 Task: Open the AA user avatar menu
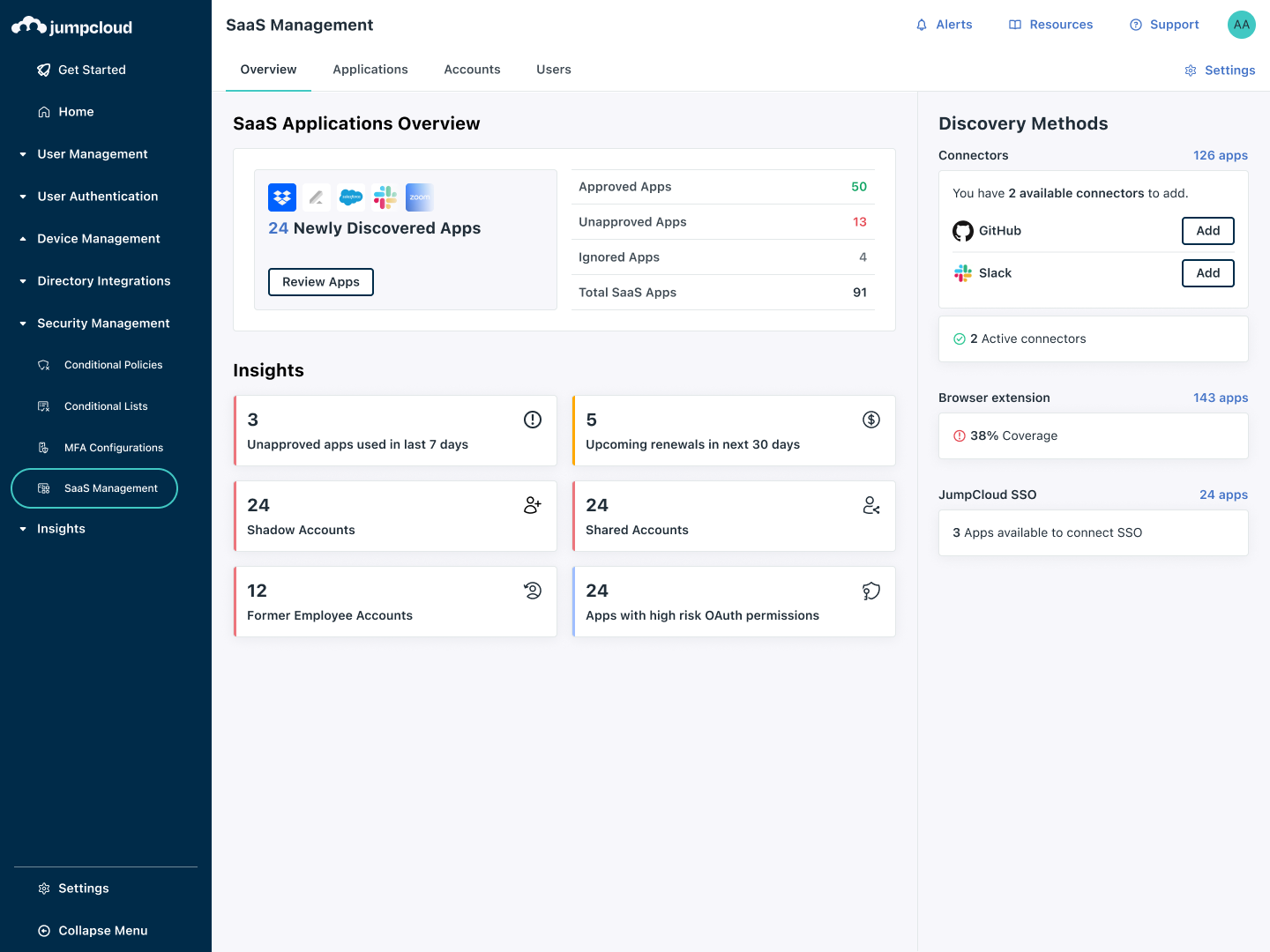(1241, 25)
